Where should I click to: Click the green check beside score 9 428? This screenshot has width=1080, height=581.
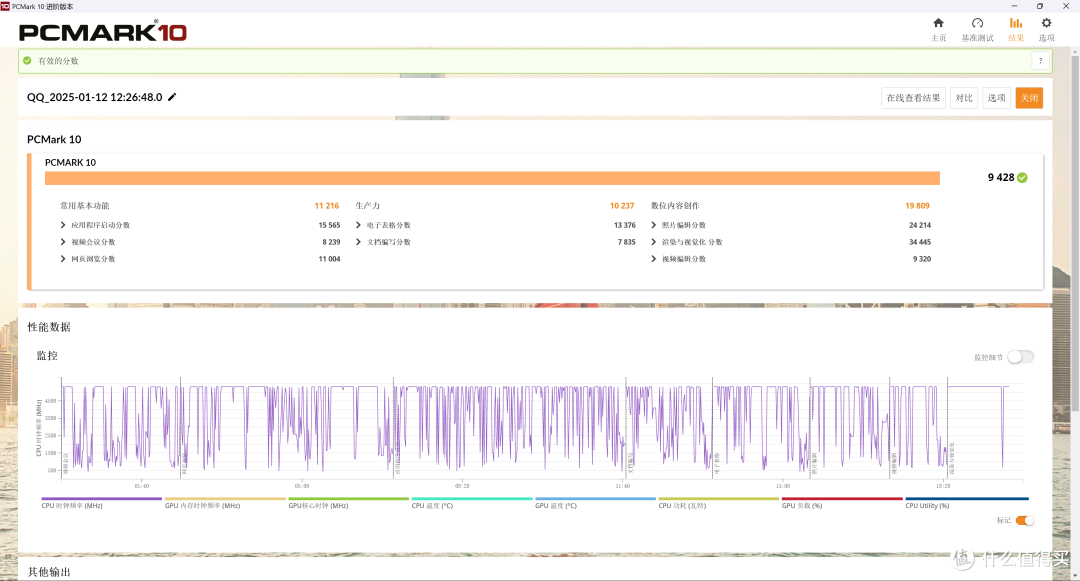click(1022, 178)
